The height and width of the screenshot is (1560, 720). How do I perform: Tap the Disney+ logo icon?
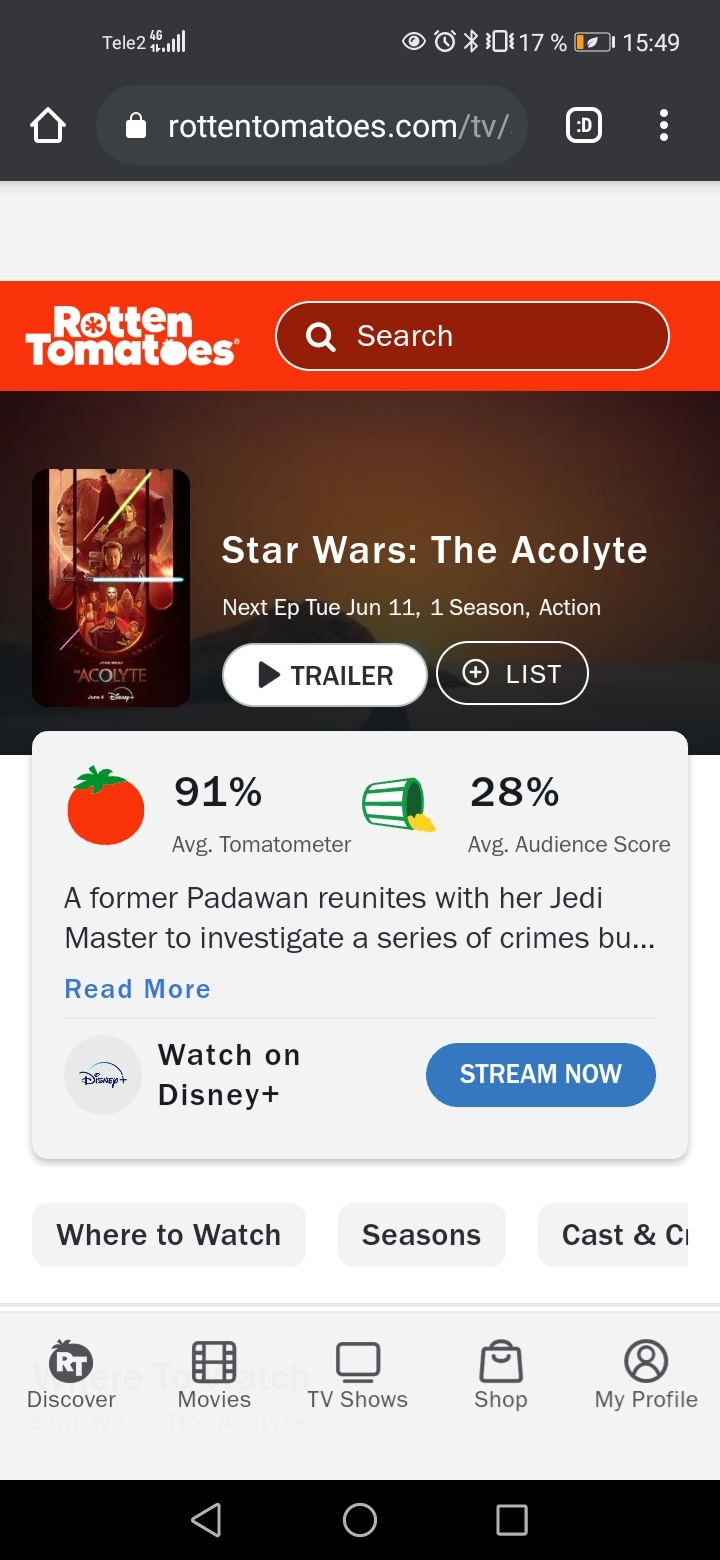pyautogui.click(x=103, y=1074)
